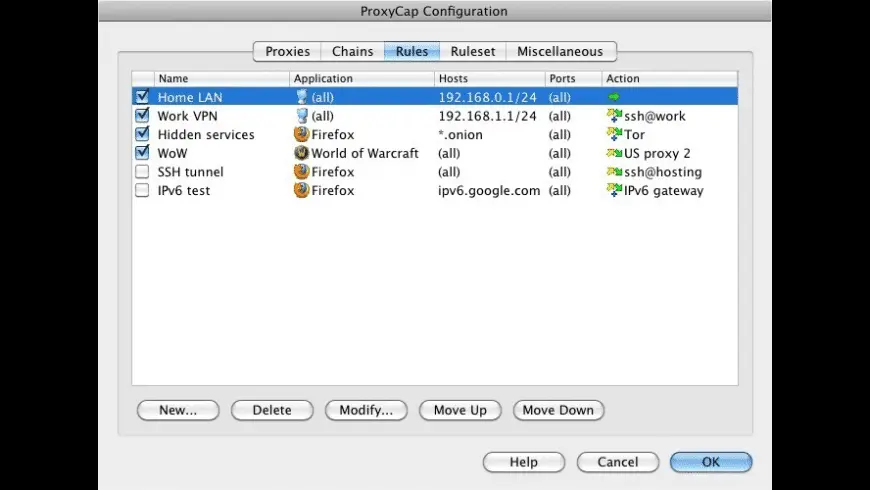Screen dimensions: 870x490
Task: Switch to the Proxies tab
Action: tap(287, 51)
